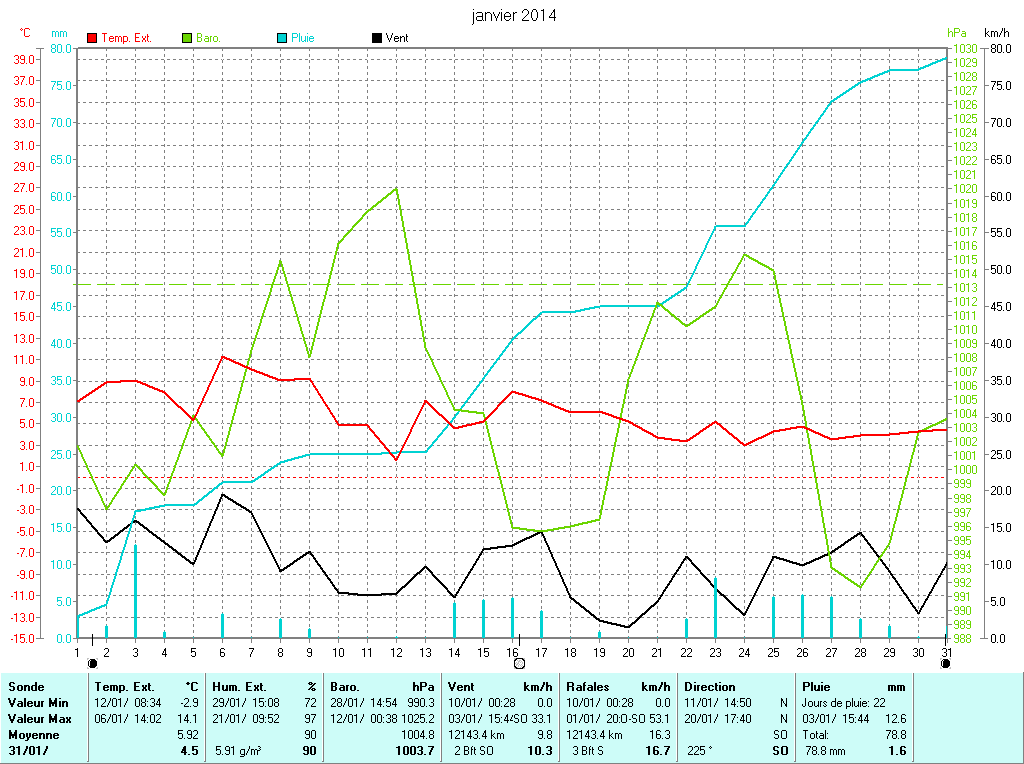
Task: Click the 'Direction' column header
Action: coord(710,687)
